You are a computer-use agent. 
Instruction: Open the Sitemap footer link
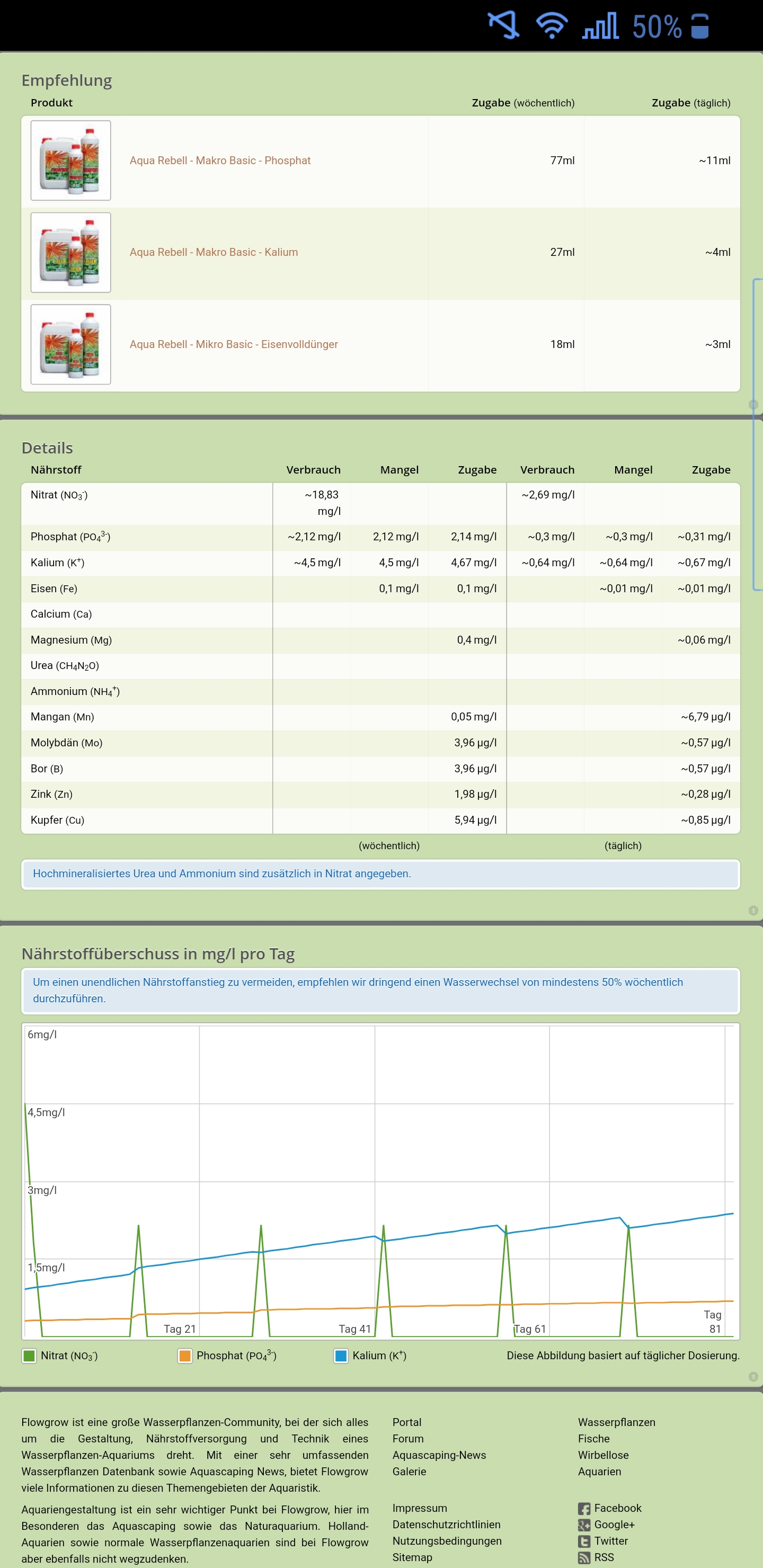pyautogui.click(x=412, y=1557)
